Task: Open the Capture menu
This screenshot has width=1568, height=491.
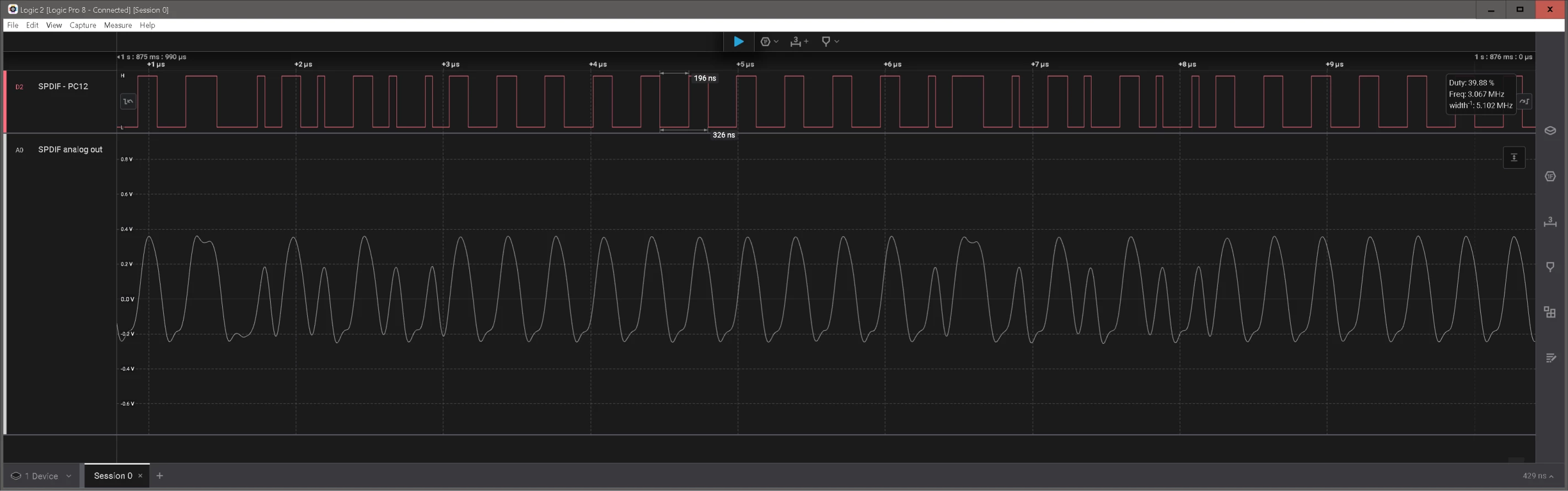Action: [83, 25]
